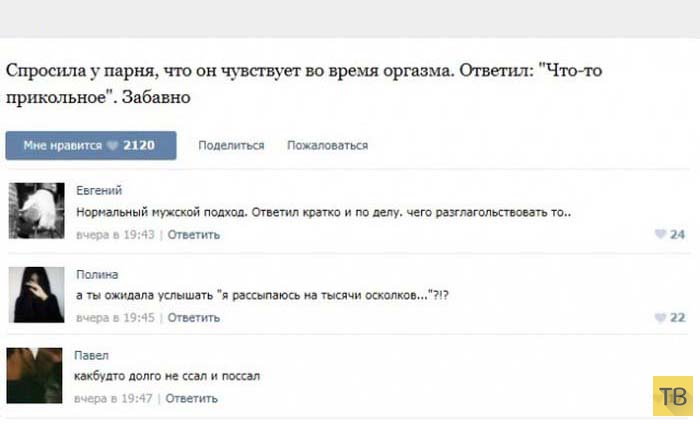Click the 'Мне нравится' like button
The image size is (700, 423).
click(x=91, y=145)
